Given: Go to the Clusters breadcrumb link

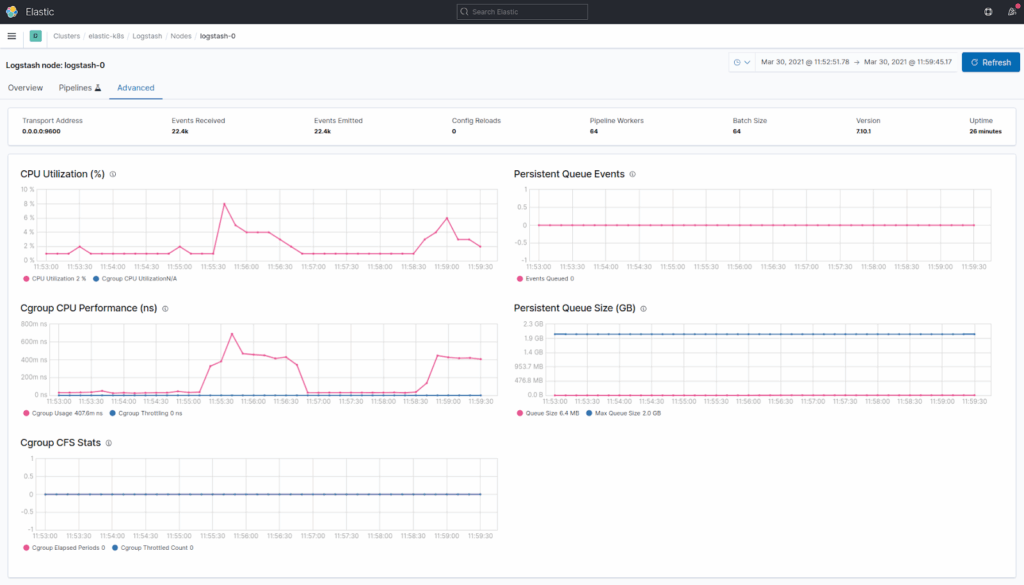Looking at the screenshot, I should [67, 36].
